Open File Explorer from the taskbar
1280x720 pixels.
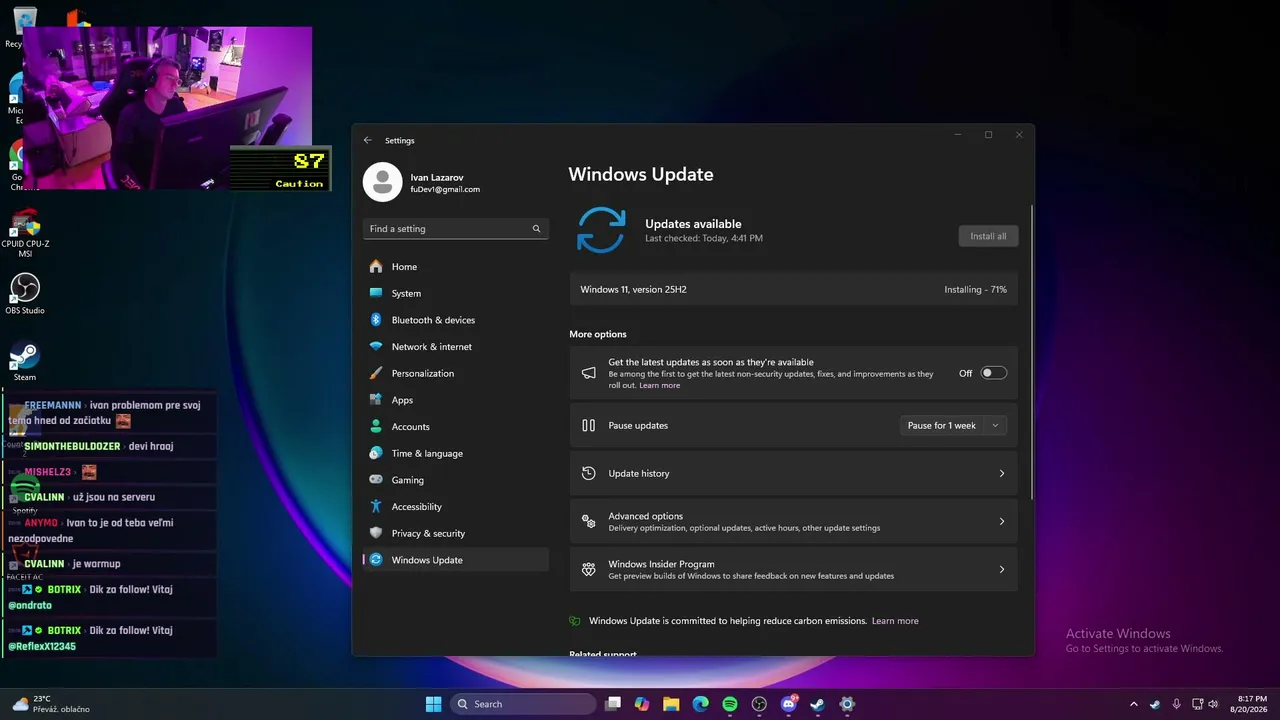[x=671, y=704]
